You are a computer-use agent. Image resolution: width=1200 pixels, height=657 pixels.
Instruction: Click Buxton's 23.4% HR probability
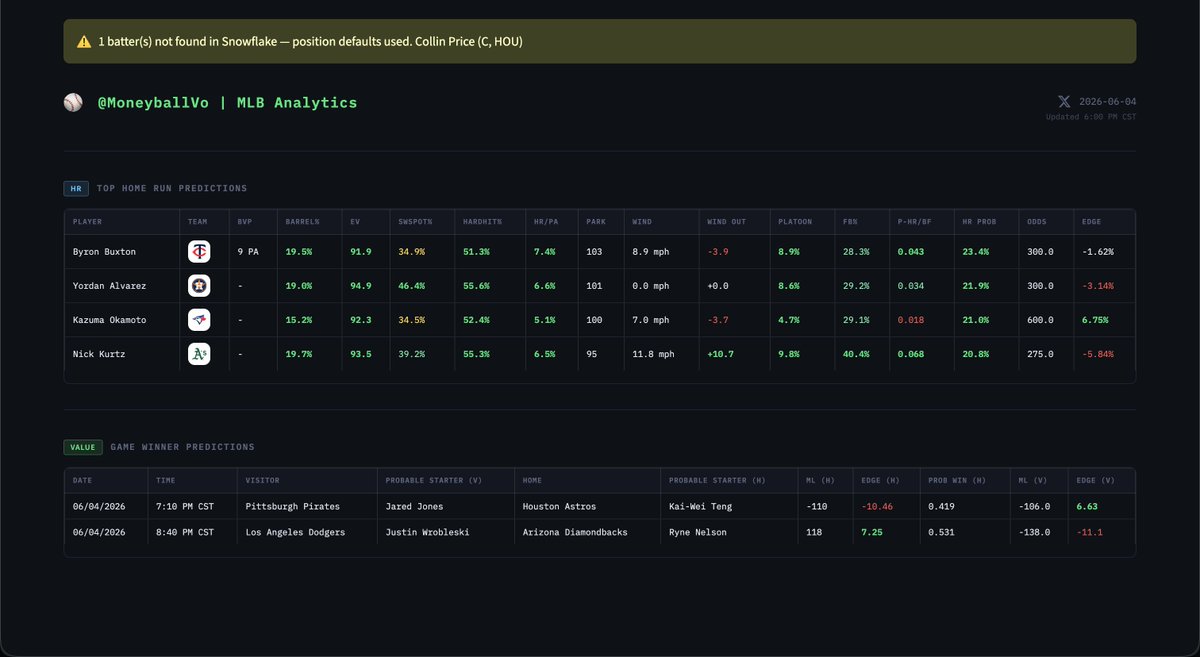(975, 252)
